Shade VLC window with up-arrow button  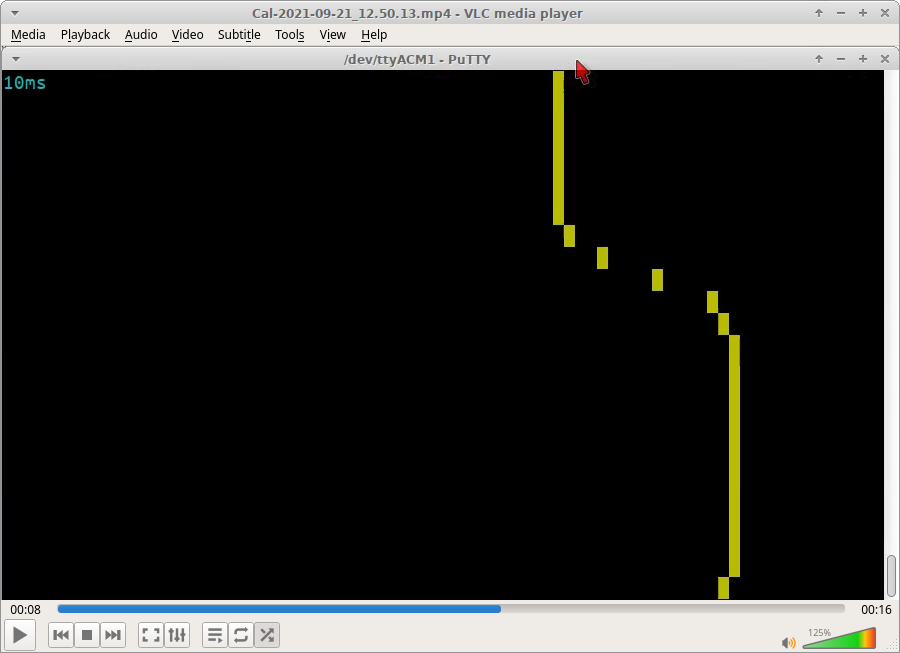[819, 13]
